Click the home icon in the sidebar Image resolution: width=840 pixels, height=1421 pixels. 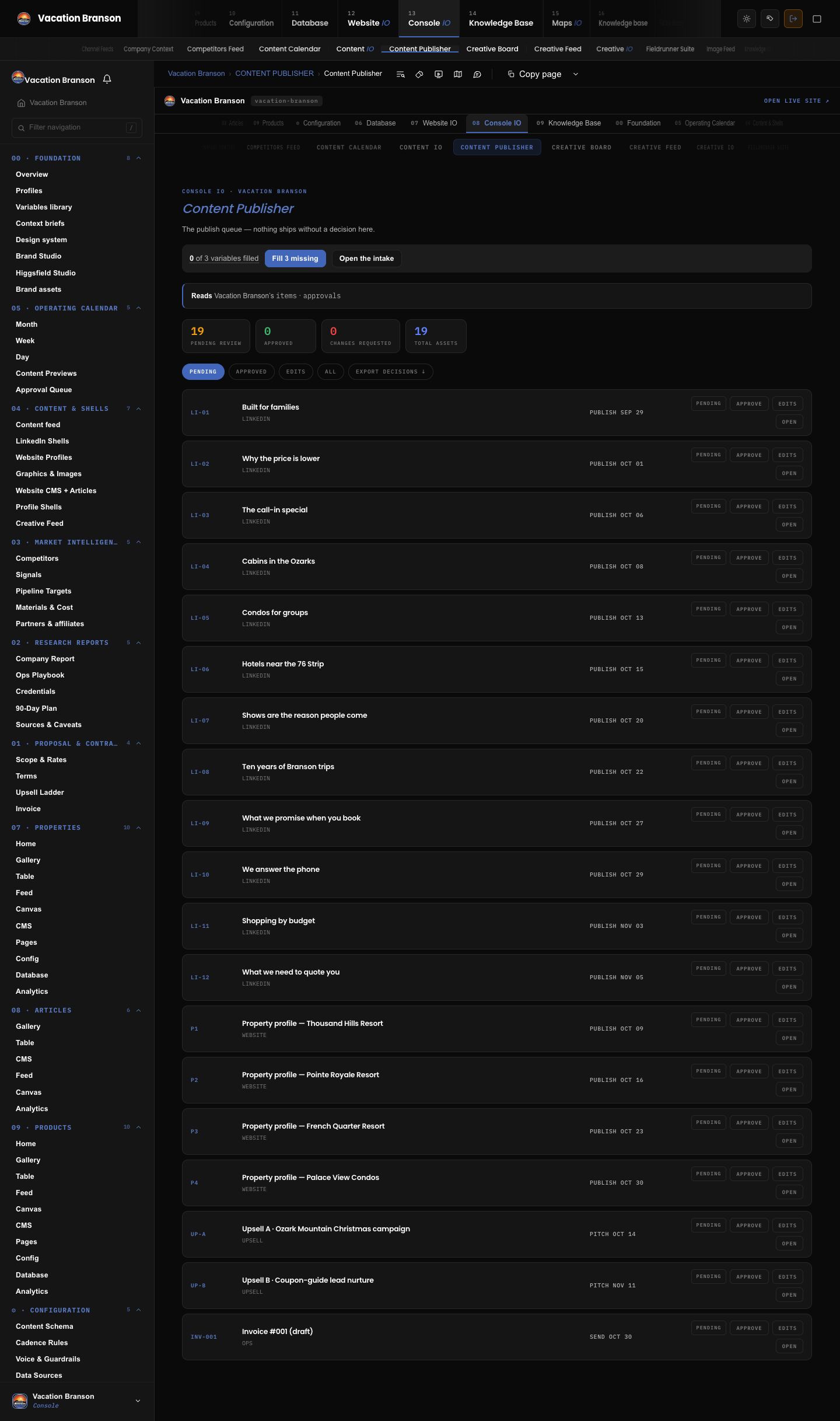[x=22, y=103]
